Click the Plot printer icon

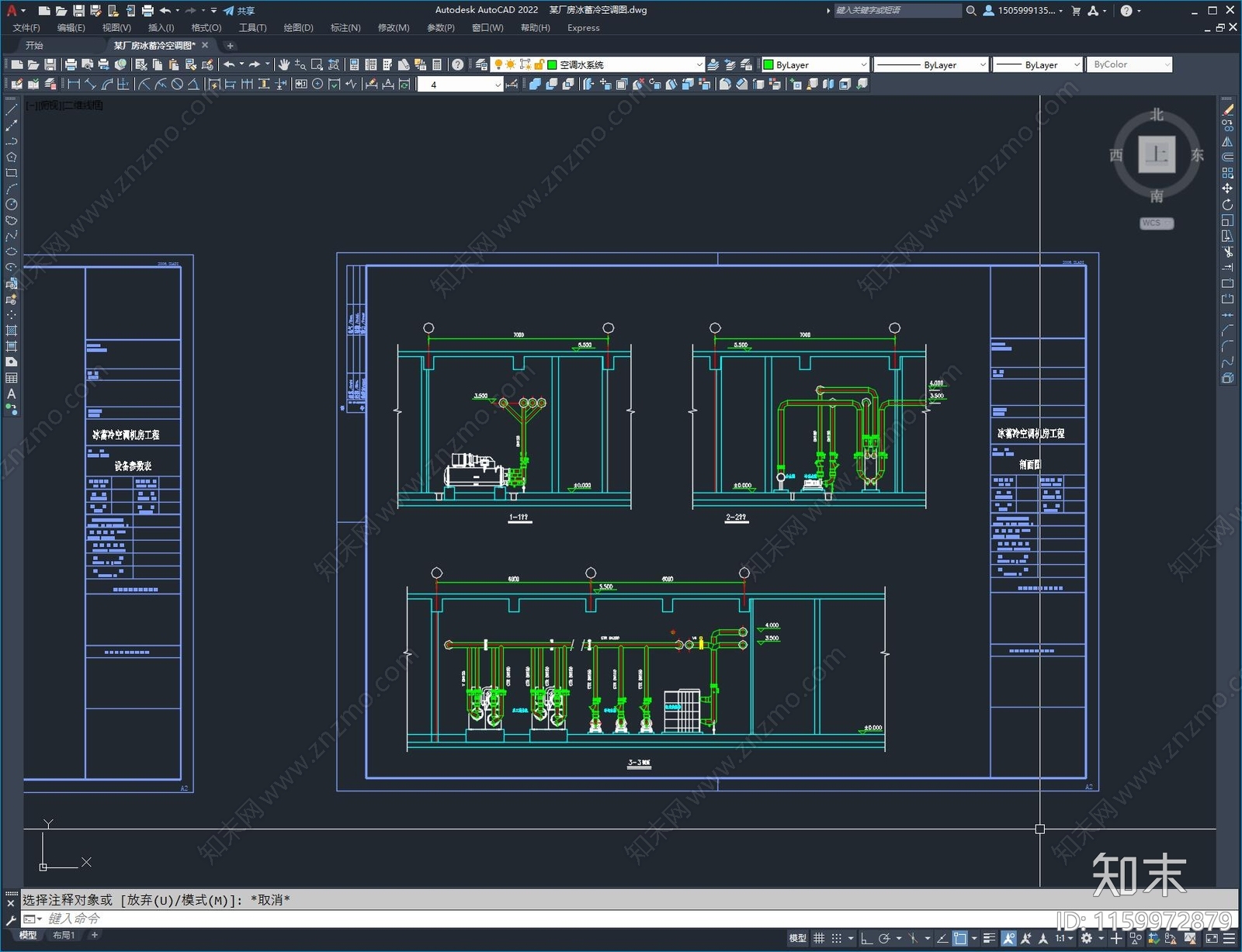(x=71, y=64)
